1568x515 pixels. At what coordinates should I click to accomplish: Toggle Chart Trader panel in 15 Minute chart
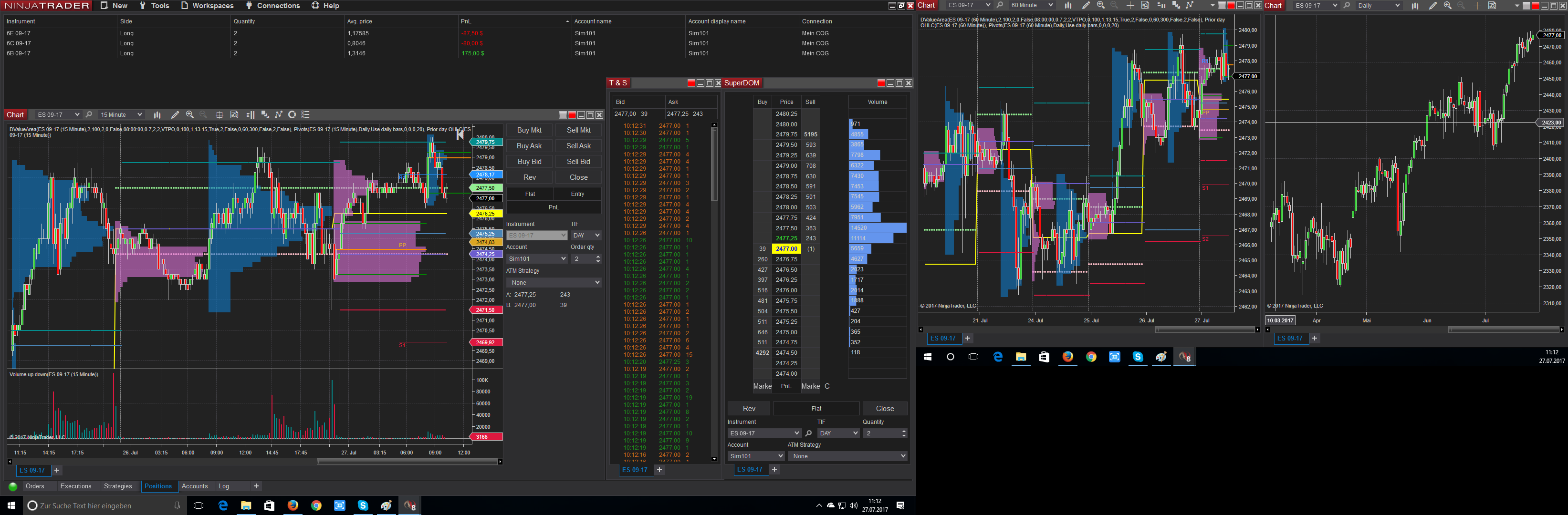tap(250, 115)
